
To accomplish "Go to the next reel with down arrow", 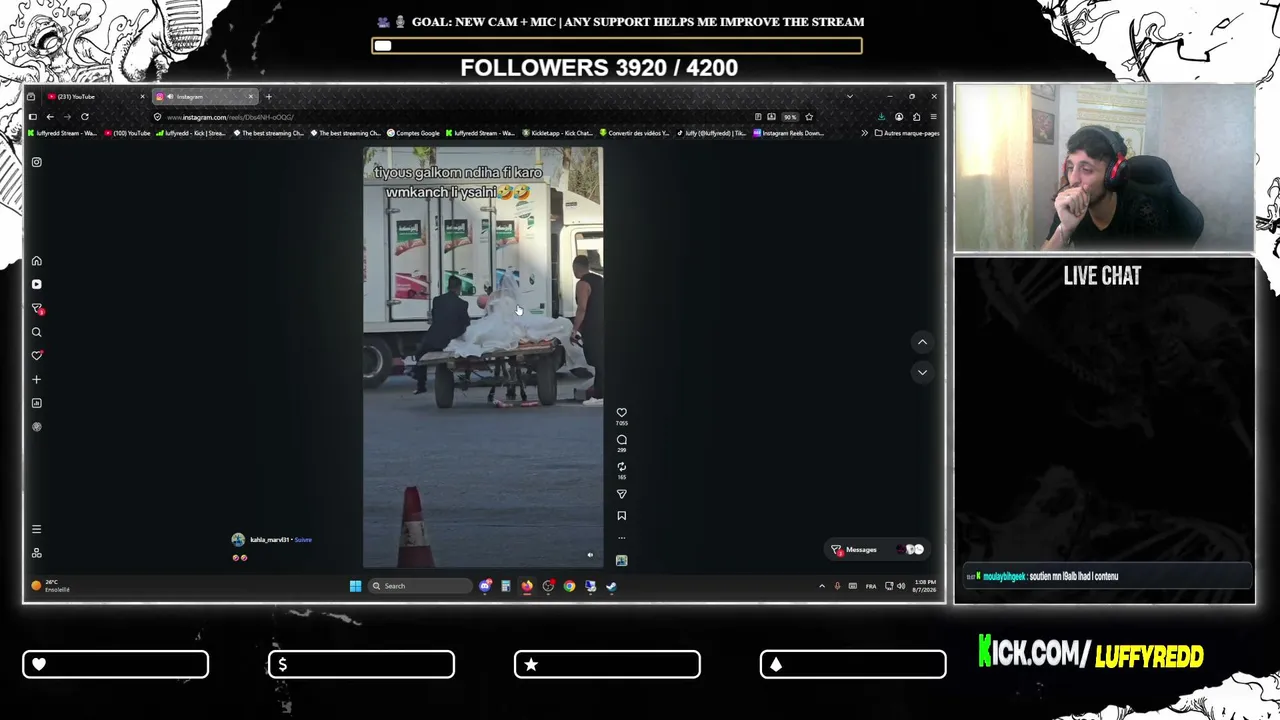I will pyautogui.click(x=922, y=372).
